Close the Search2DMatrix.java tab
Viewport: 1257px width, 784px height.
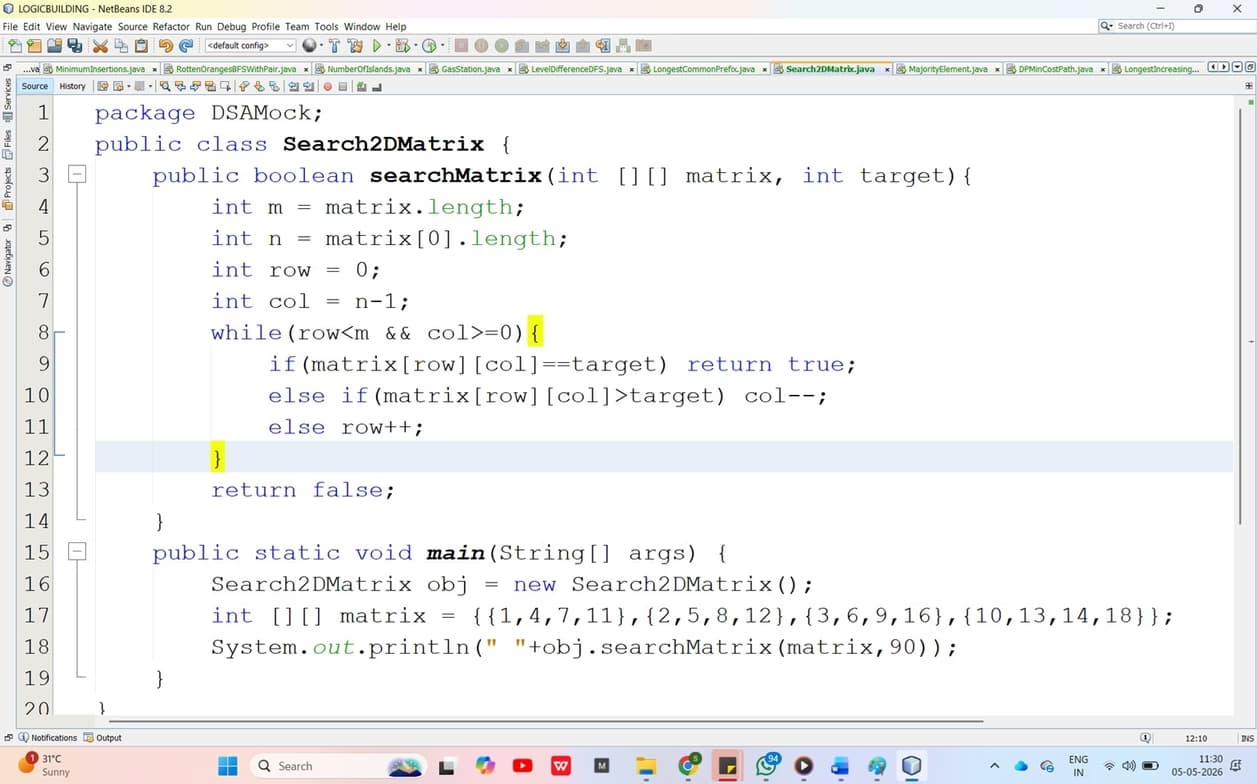[886, 69]
